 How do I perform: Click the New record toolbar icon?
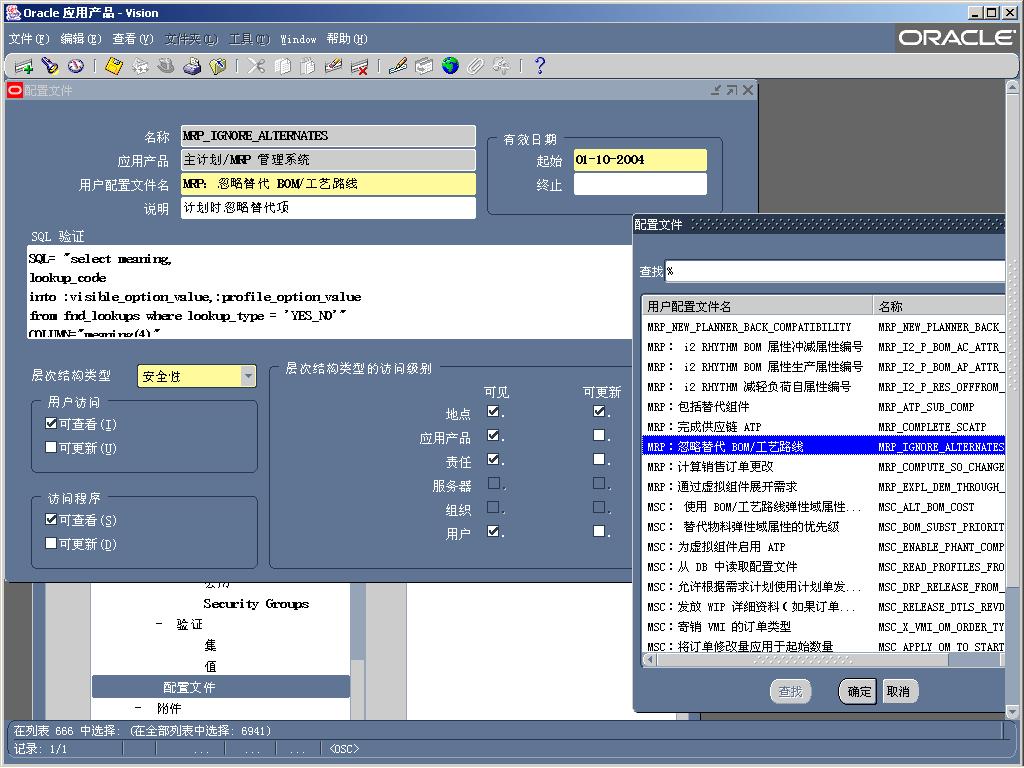(24, 66)
